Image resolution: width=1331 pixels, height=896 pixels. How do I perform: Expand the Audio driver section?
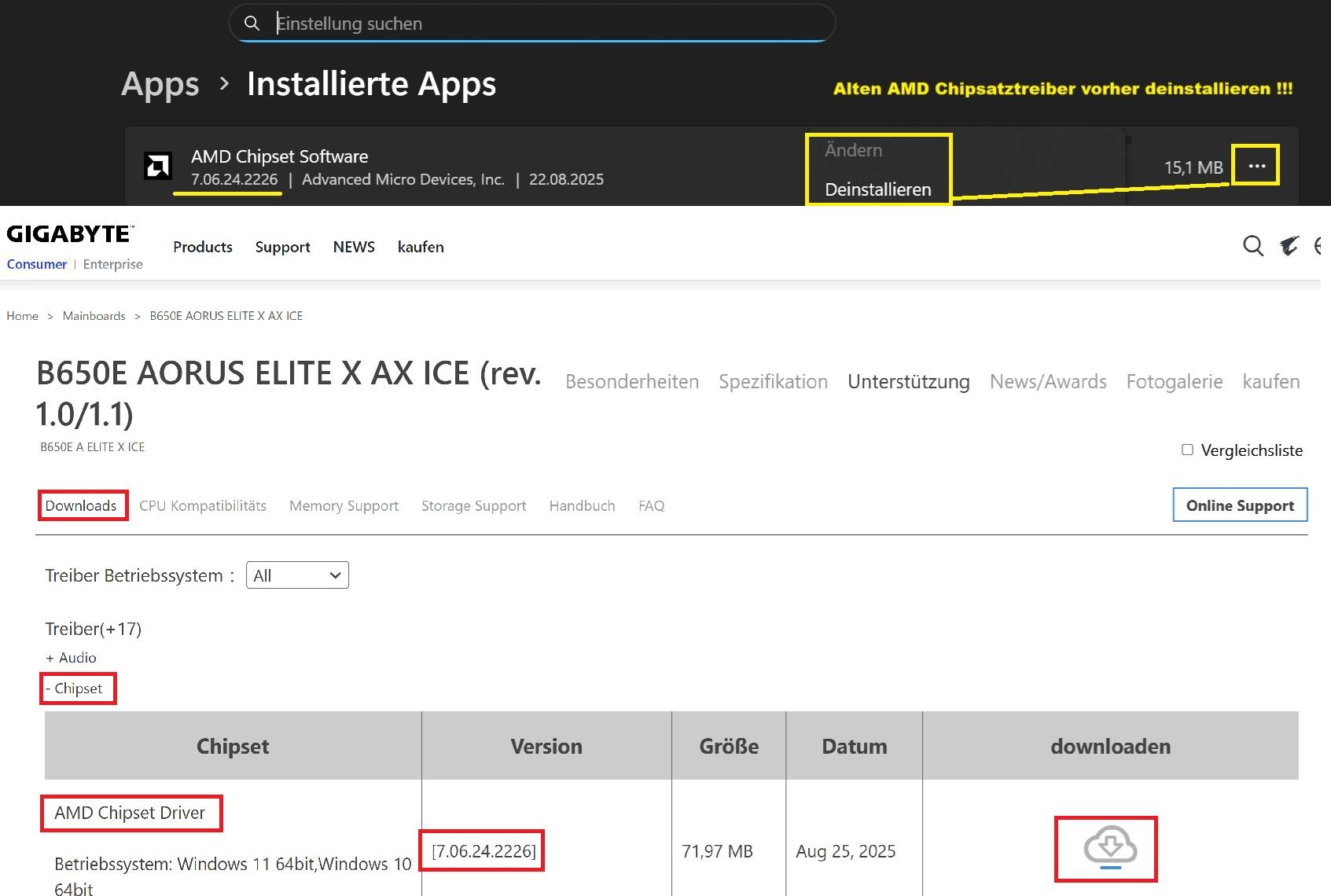71,658
